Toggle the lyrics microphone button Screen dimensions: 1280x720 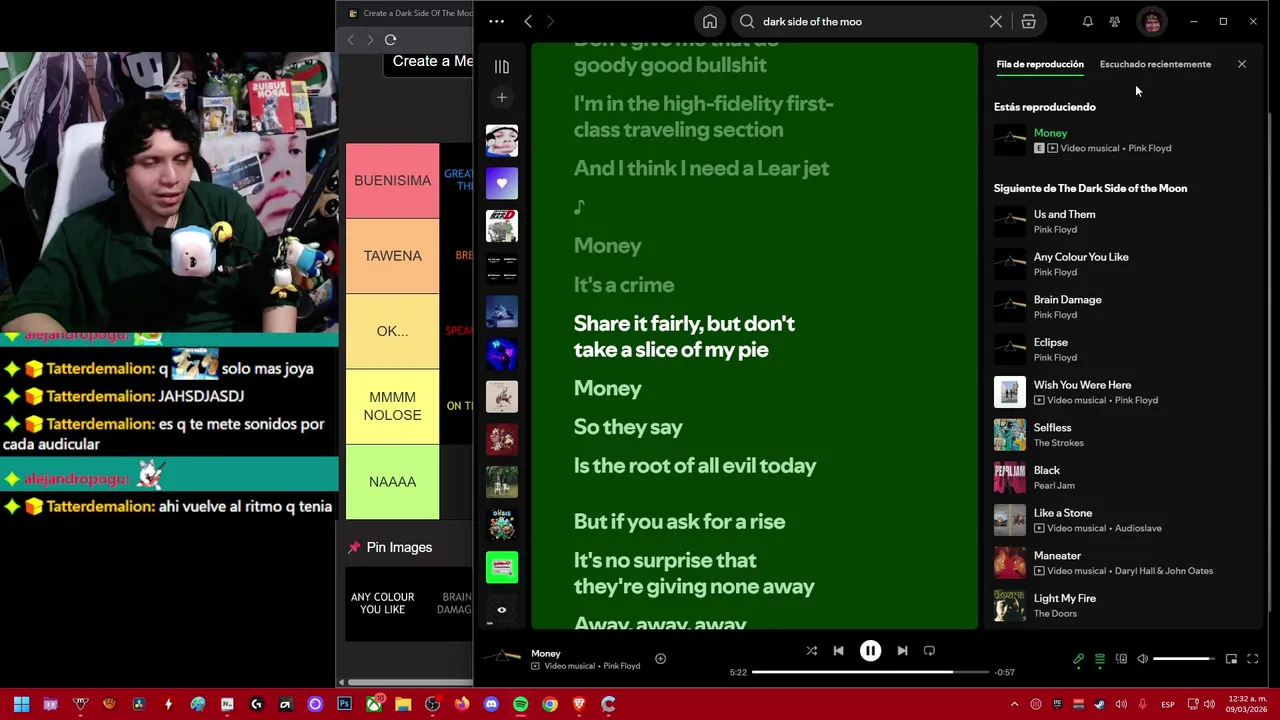click(x=1079, y=659)
